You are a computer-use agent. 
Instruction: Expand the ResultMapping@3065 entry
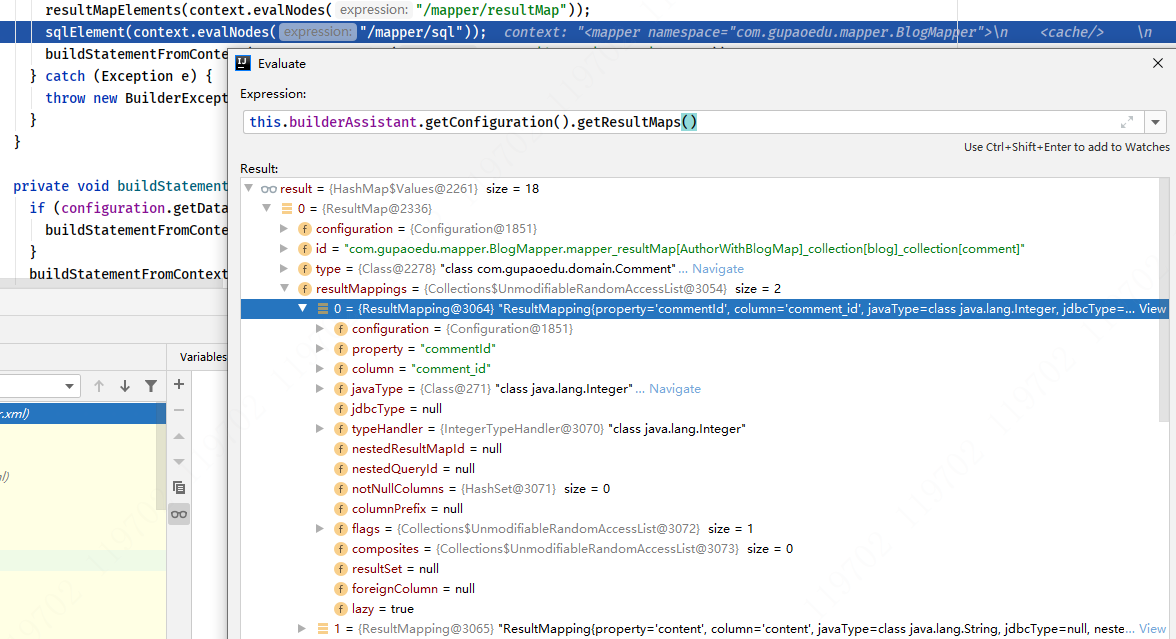coord(302,628)
